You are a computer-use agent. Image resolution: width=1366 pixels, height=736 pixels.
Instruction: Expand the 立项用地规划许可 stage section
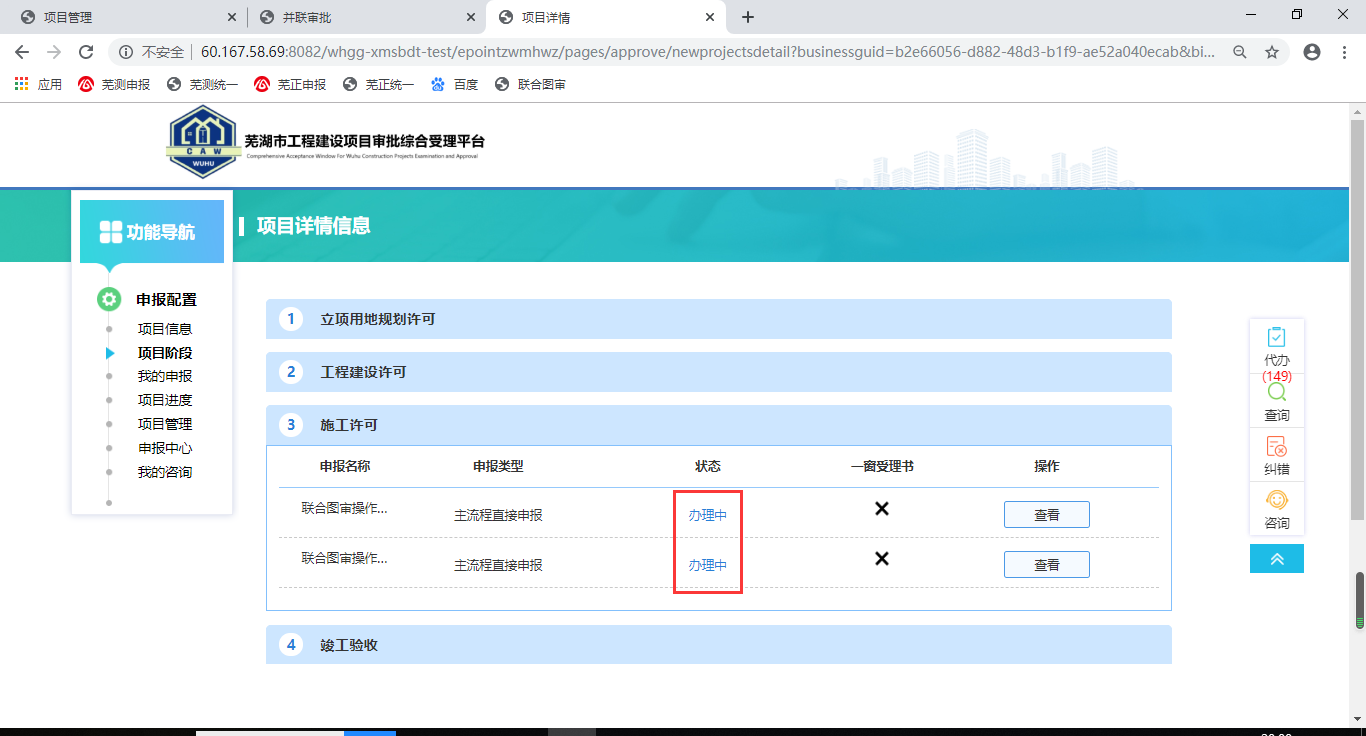[718, 319]
